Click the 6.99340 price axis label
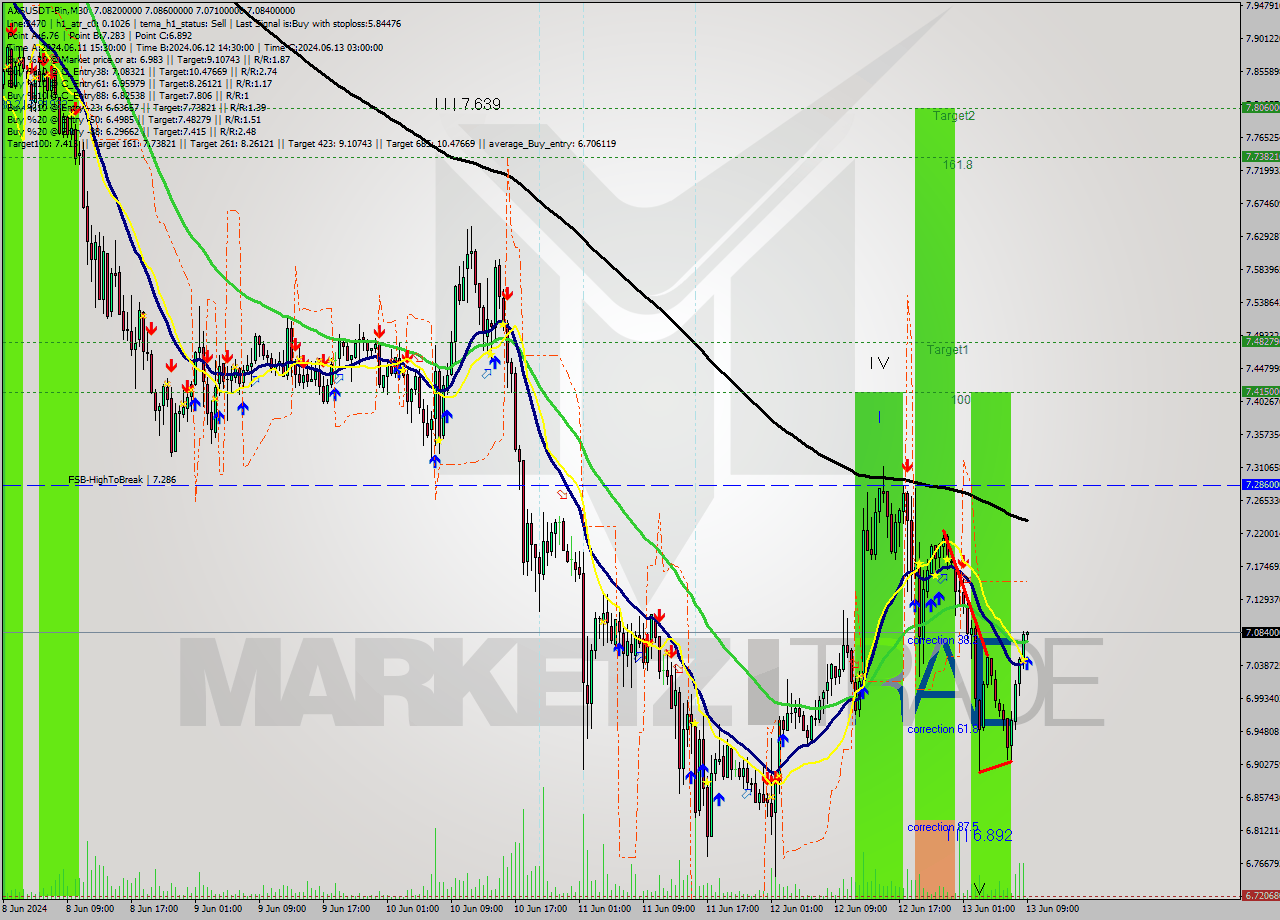 pyautogui.click(x=1262, y=698)
